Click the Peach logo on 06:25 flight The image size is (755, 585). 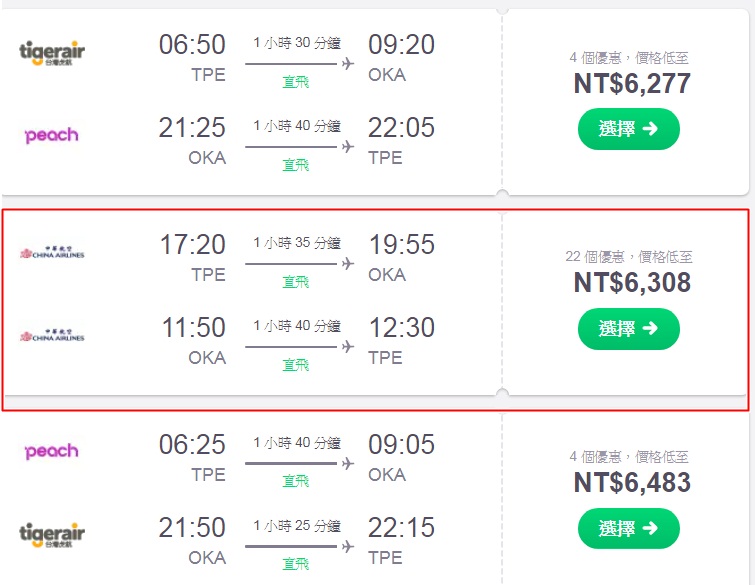(52, 452)
